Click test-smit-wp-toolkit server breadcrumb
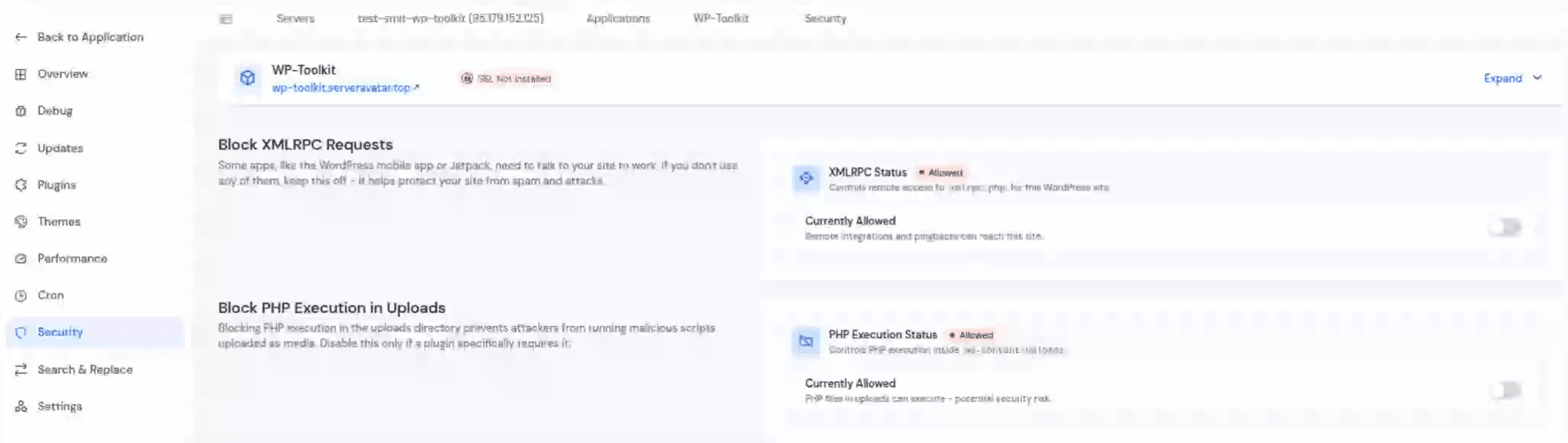Viewport: 1568px width, 443px height. pyautogui.click(x=451, y=18)
